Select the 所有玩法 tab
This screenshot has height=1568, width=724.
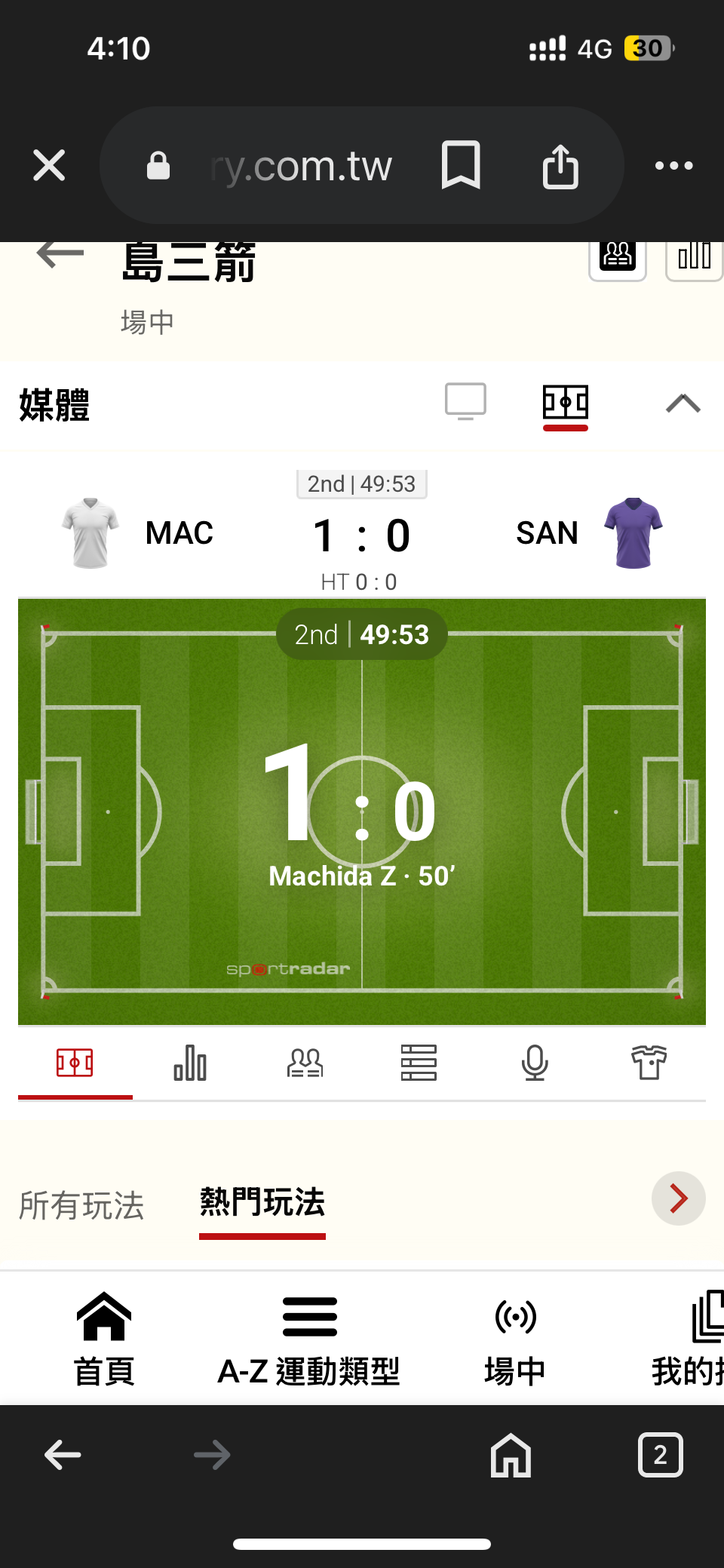pyautogui.click(x=81, y=1205)
